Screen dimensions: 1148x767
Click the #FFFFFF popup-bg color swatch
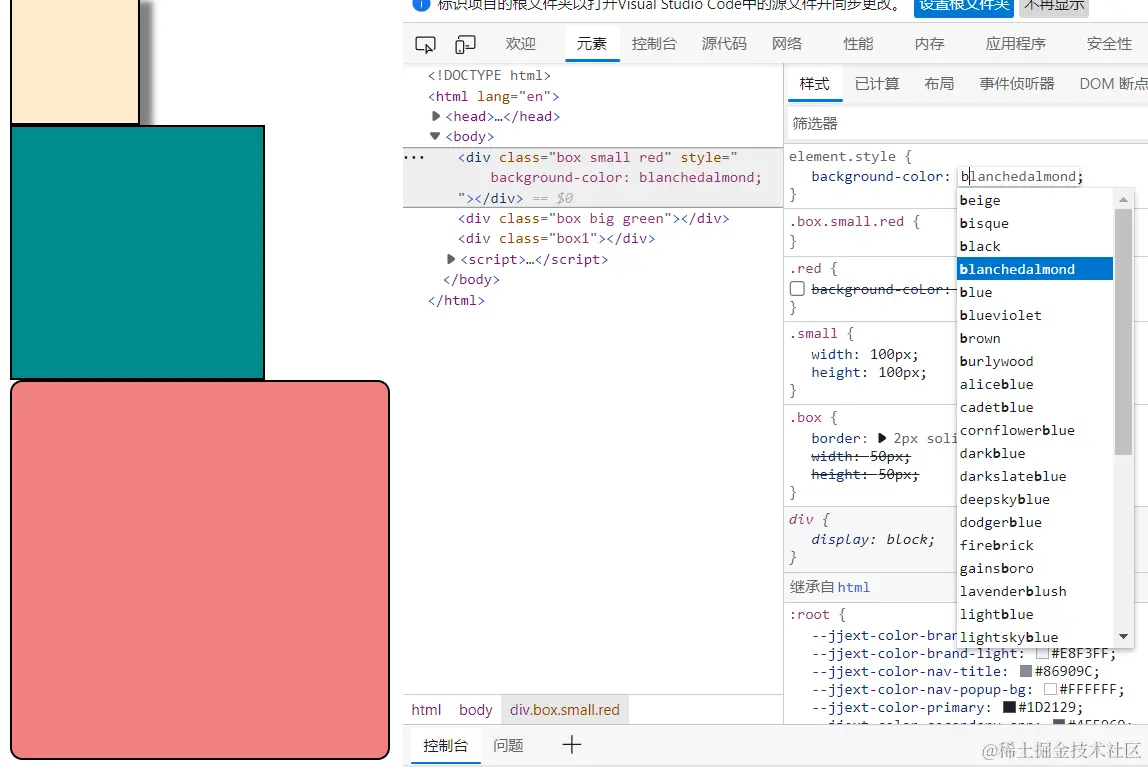point(1050,689)
